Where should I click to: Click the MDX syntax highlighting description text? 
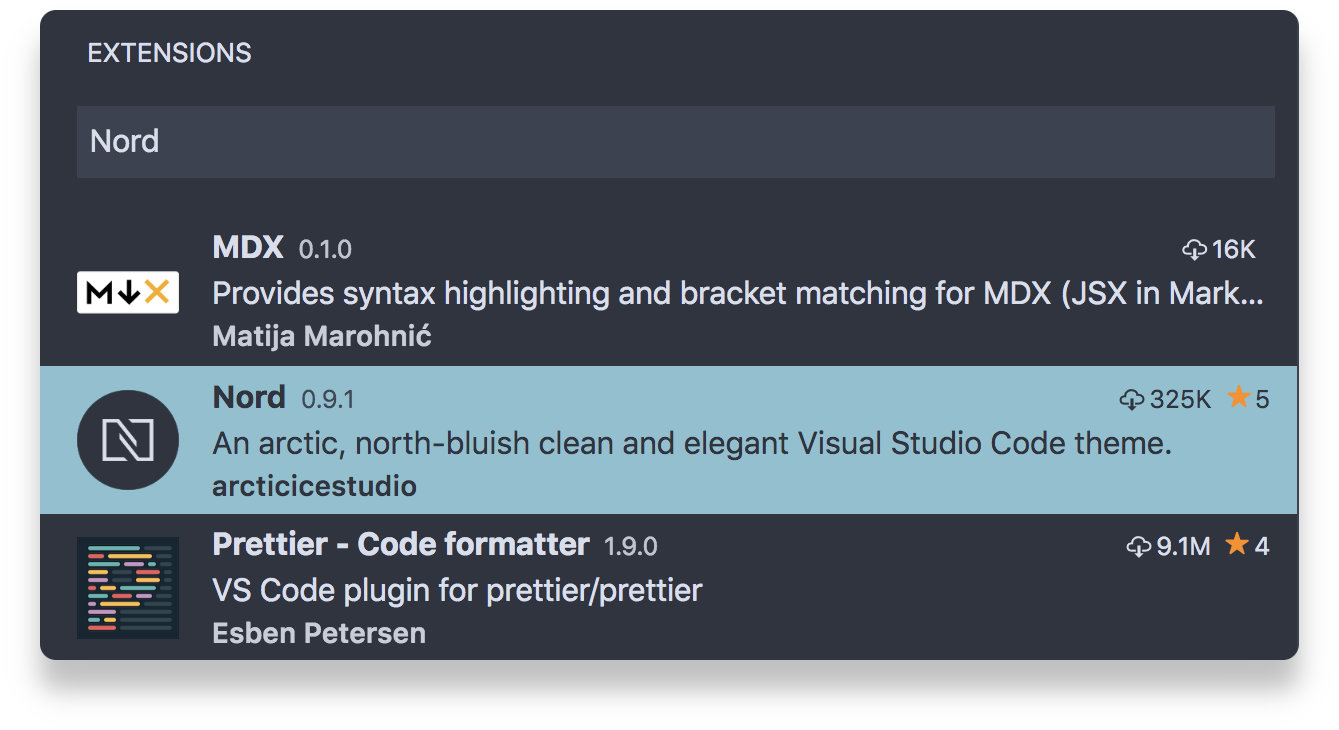coord(738,293)
